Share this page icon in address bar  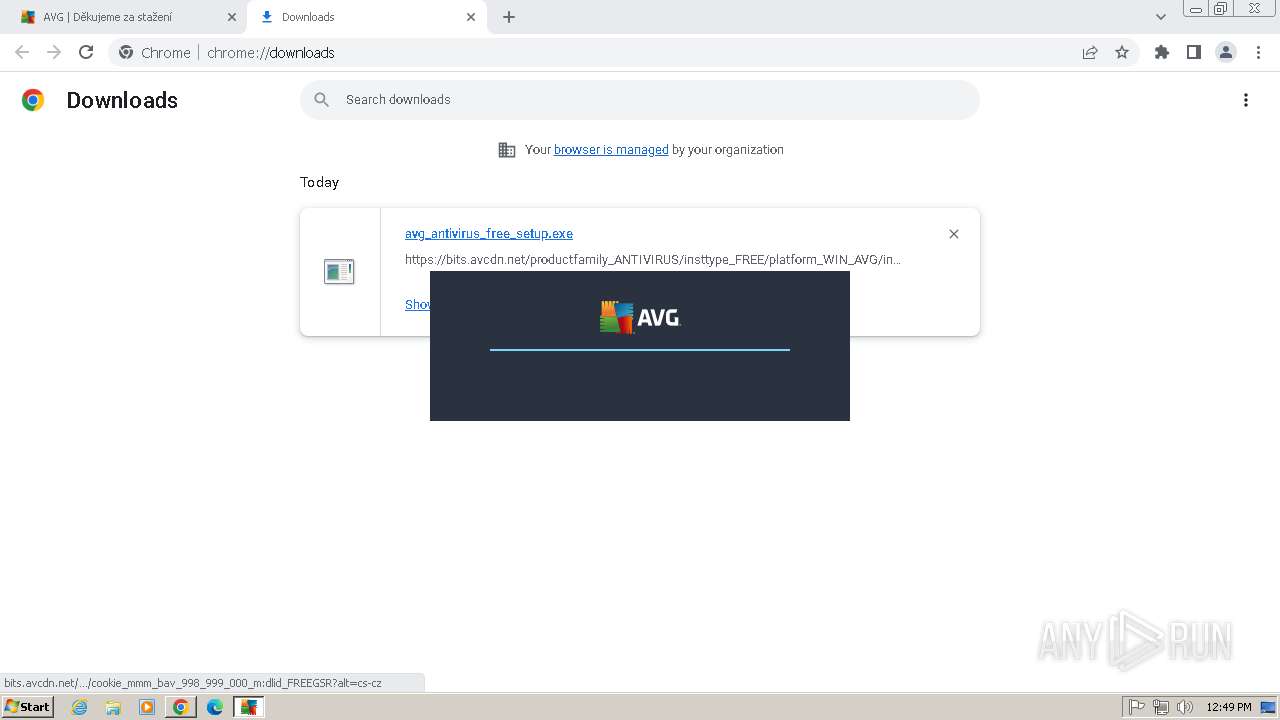pos(1090,53)
